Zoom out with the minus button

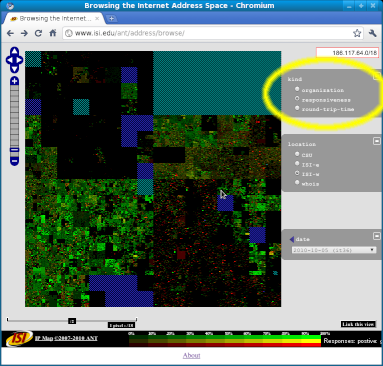(x=14, y=162)
